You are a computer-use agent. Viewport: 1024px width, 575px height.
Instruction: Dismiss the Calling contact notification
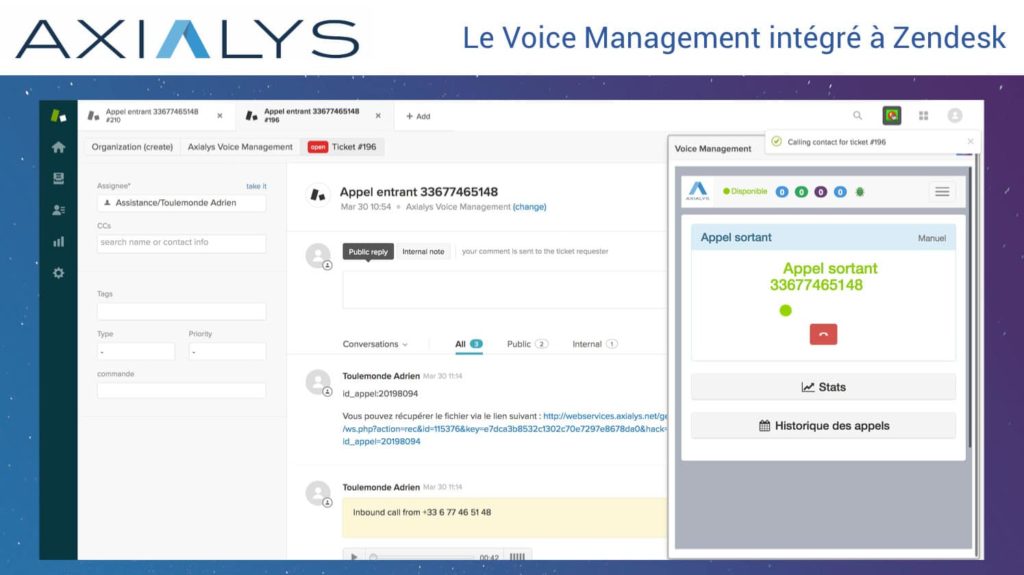pos(970,141)
